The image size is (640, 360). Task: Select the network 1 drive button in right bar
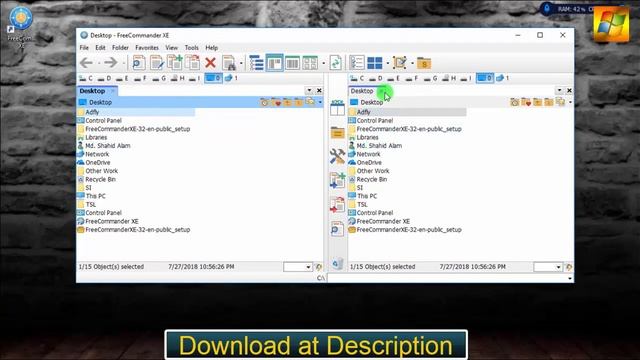(x=503, y=78)
